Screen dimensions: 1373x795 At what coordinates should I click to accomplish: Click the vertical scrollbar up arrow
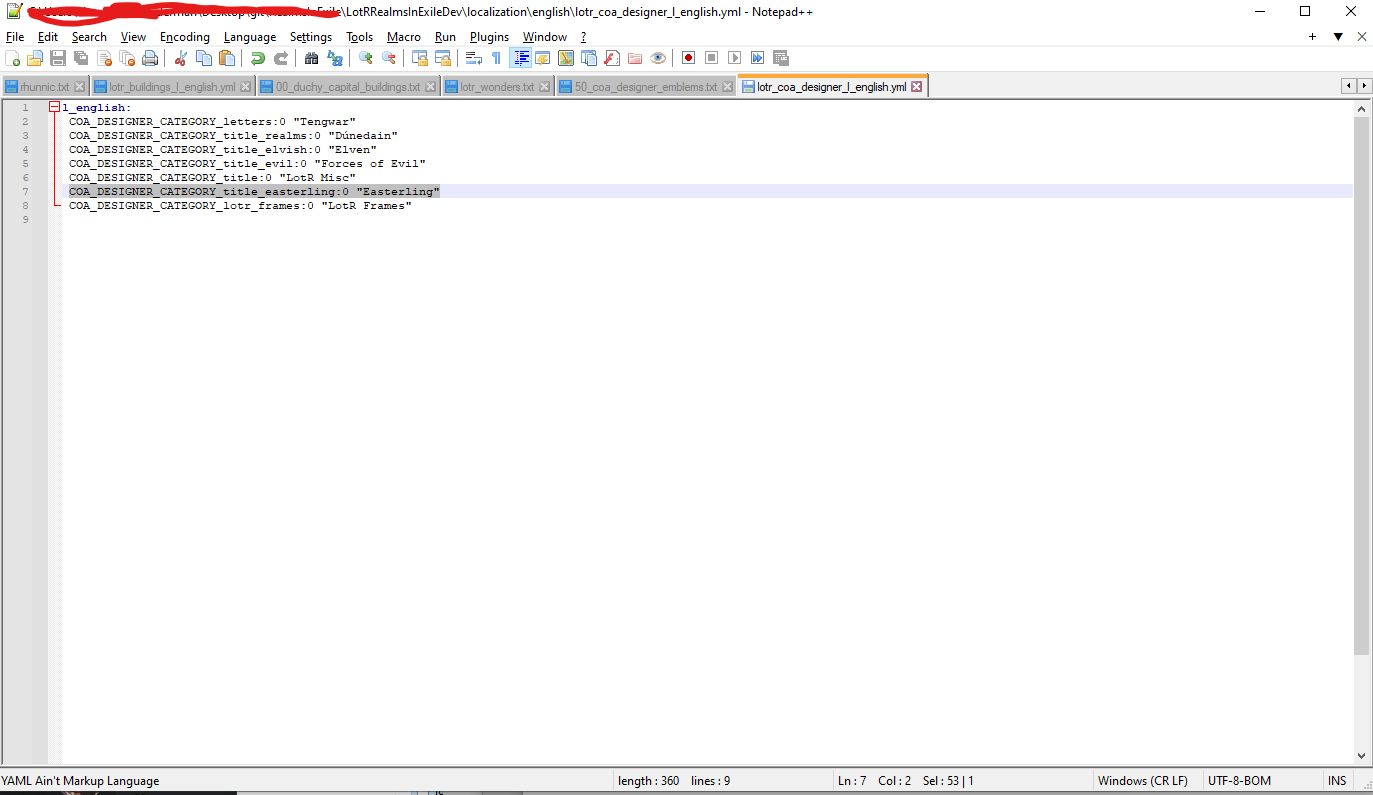(1362, 107)
